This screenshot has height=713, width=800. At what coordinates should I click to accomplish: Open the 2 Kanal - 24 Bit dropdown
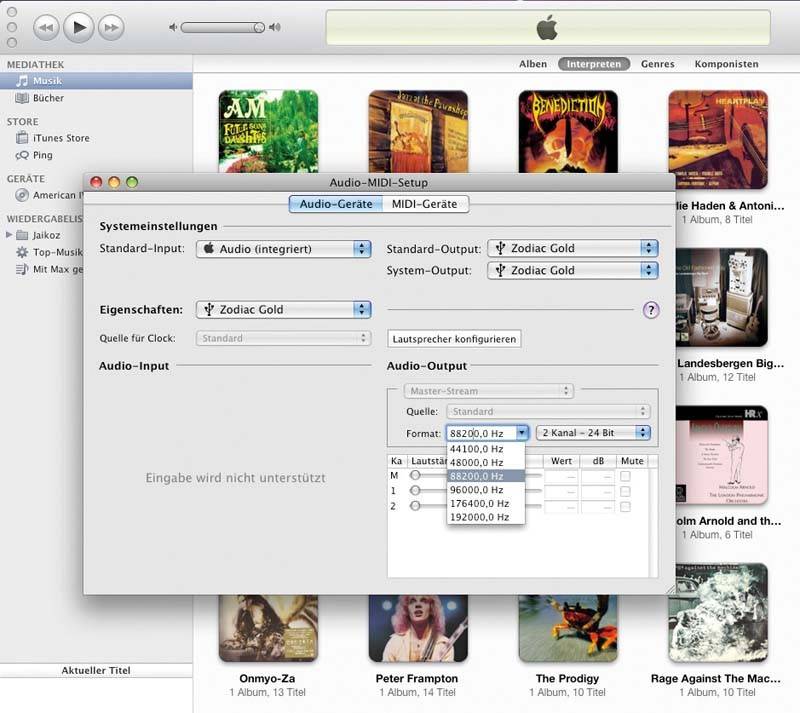coord(593,433)
